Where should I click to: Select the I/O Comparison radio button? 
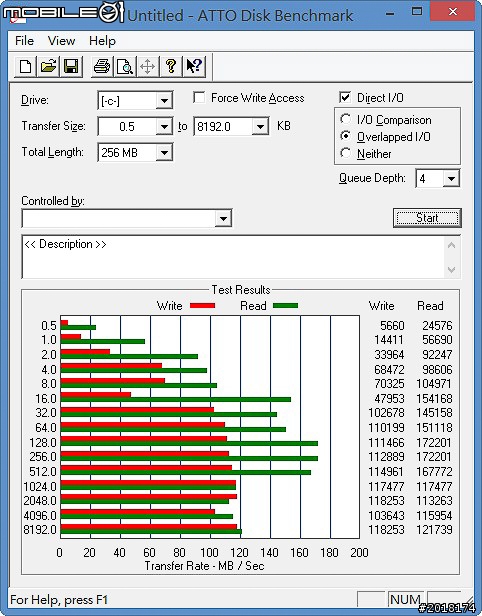(345, 119)
